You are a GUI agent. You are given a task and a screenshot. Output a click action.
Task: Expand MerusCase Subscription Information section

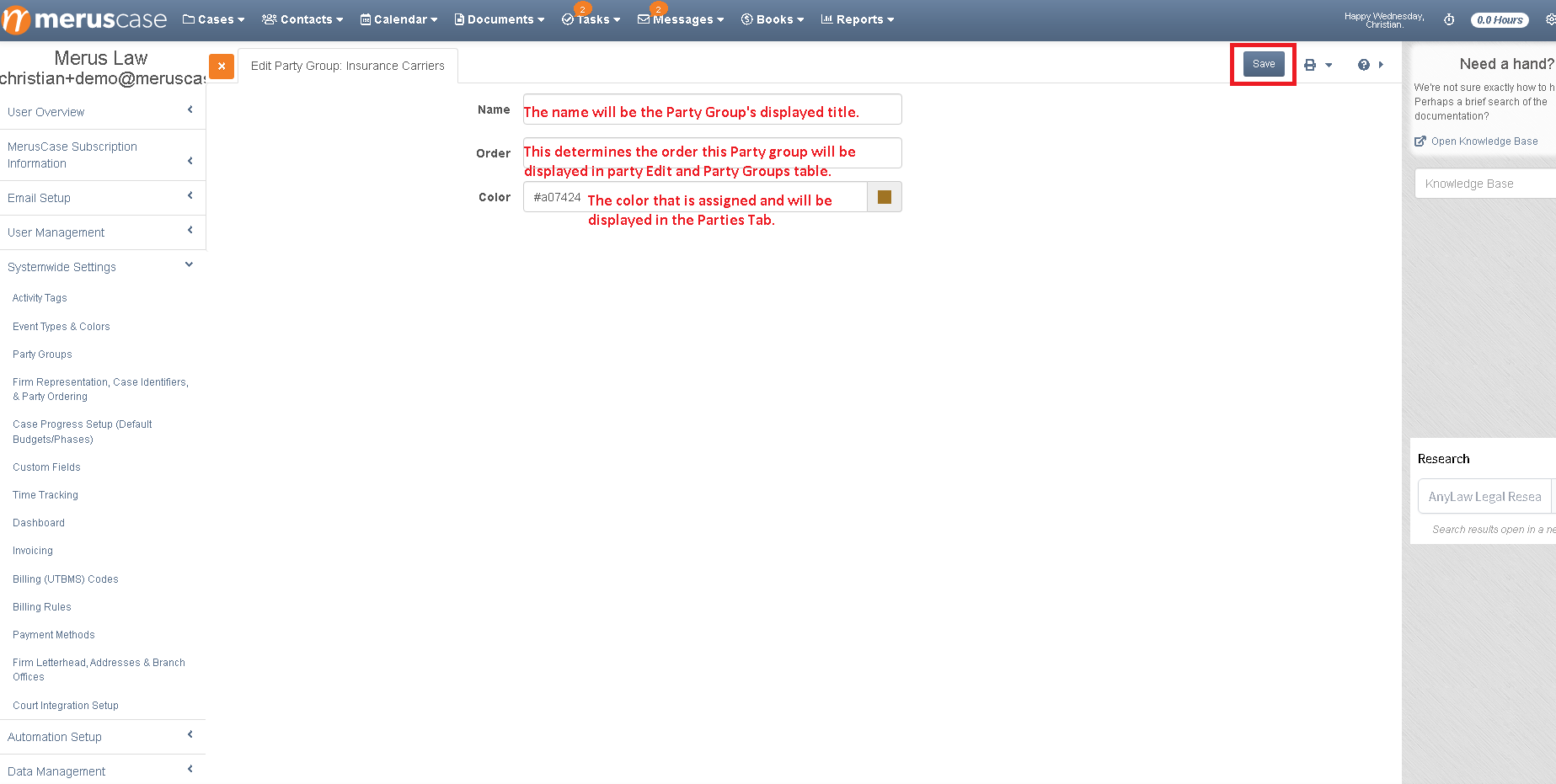point(103,155)
